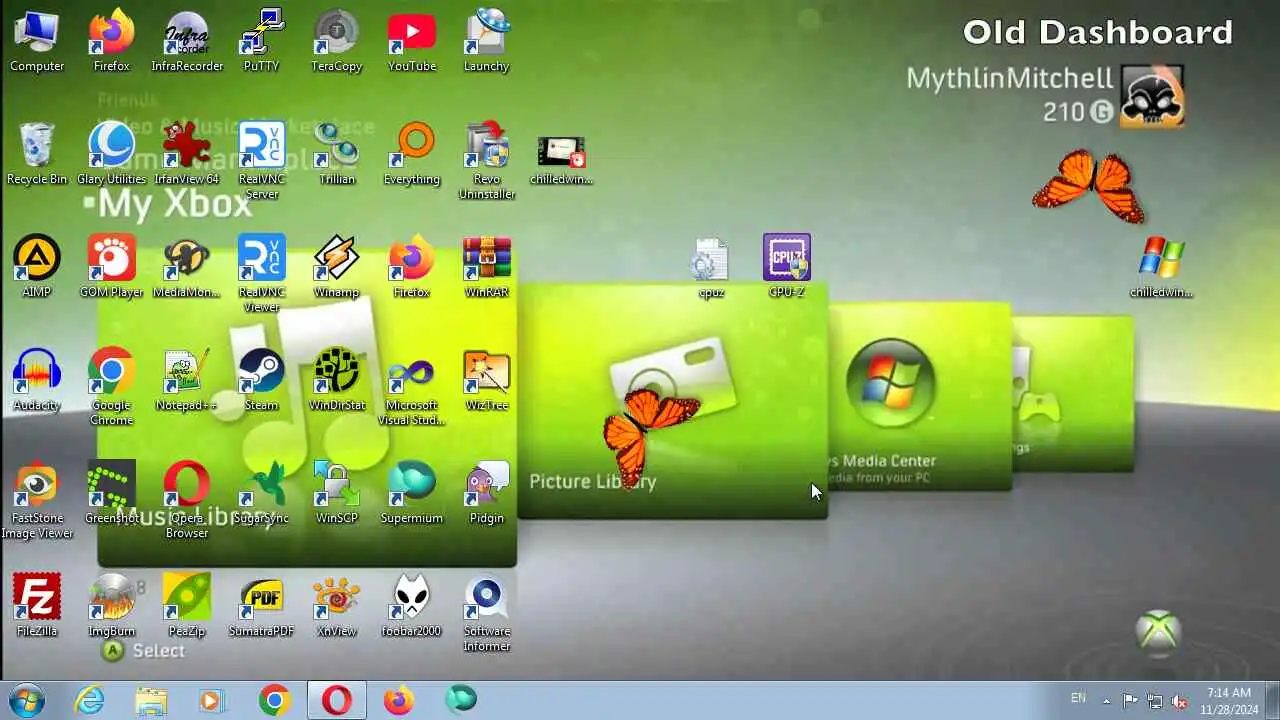
Task: Start Launchy from the desktop
Action: [487, 41]
